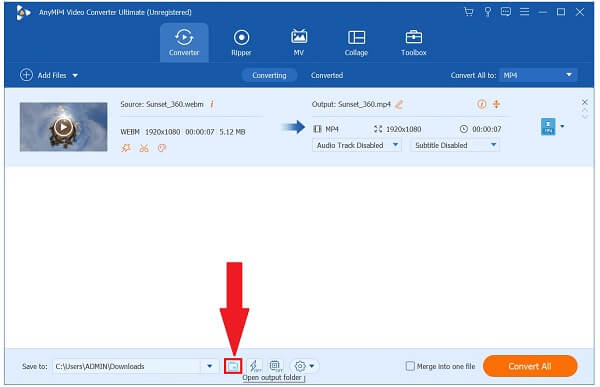Open the shopping cart purchase icon
This screenshot has height=387, width=600.
click(468, 12)
